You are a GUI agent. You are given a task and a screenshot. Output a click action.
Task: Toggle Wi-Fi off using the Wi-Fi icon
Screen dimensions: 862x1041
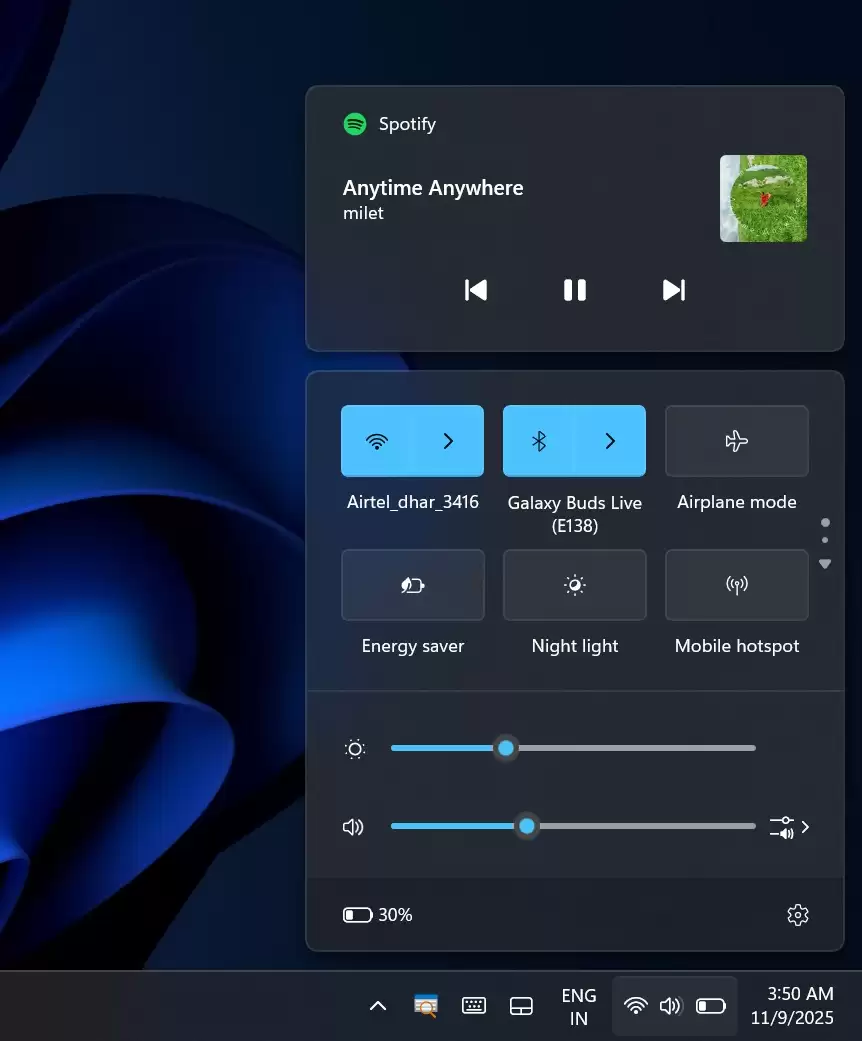coord(377,441)
